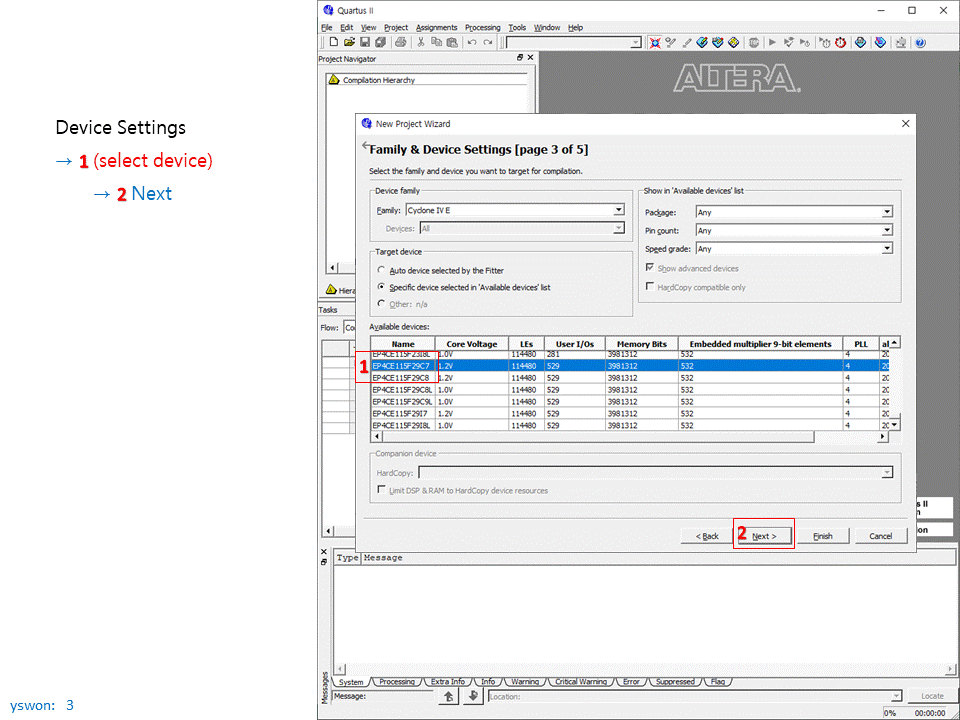Click Compilation Hierarchy in Project Navigator
This screenshot has height=720, width=960.
379,80
